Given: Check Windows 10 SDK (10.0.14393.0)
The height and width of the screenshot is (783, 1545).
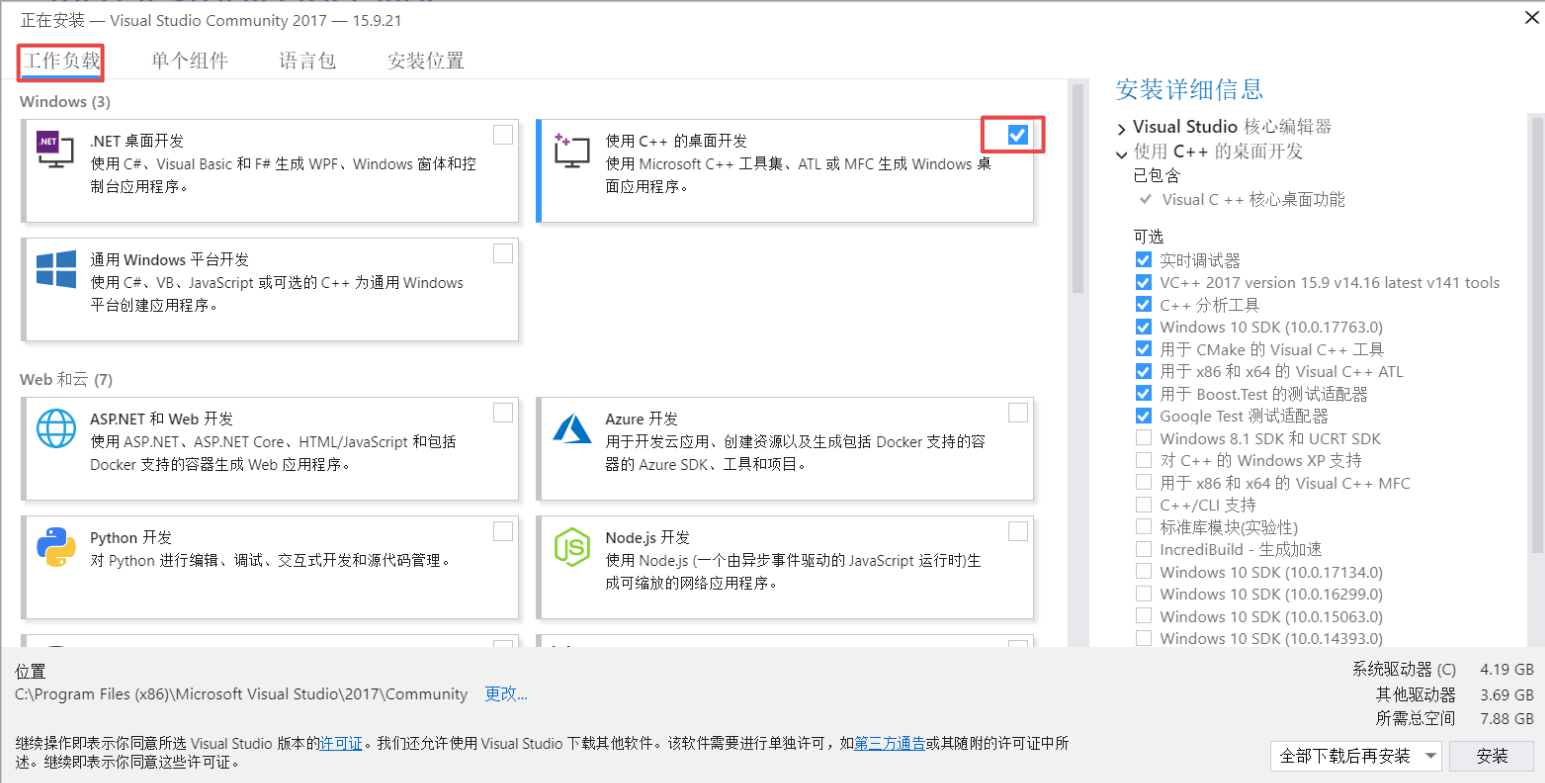Looking at the screenshot, I should point(1143,638).
